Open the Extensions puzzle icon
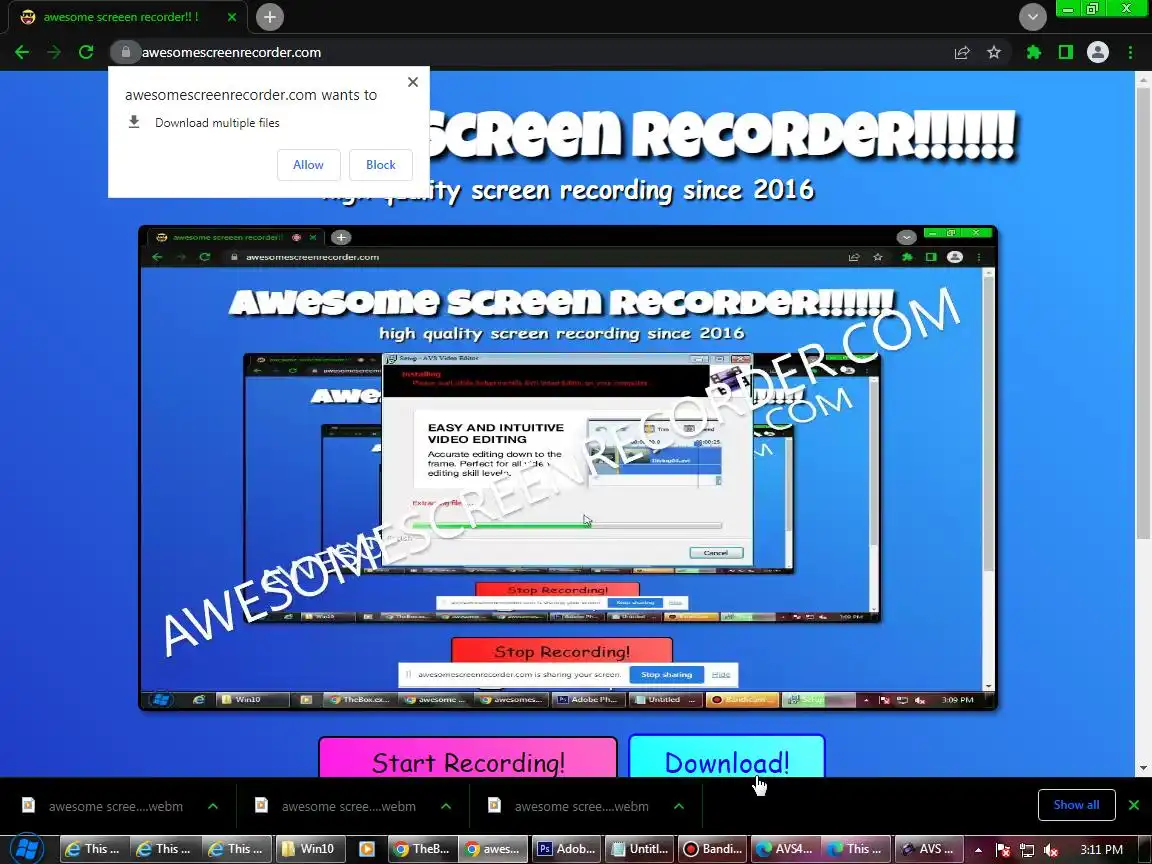This screenshot has height=864, width=1152. tap(1034, 52)
